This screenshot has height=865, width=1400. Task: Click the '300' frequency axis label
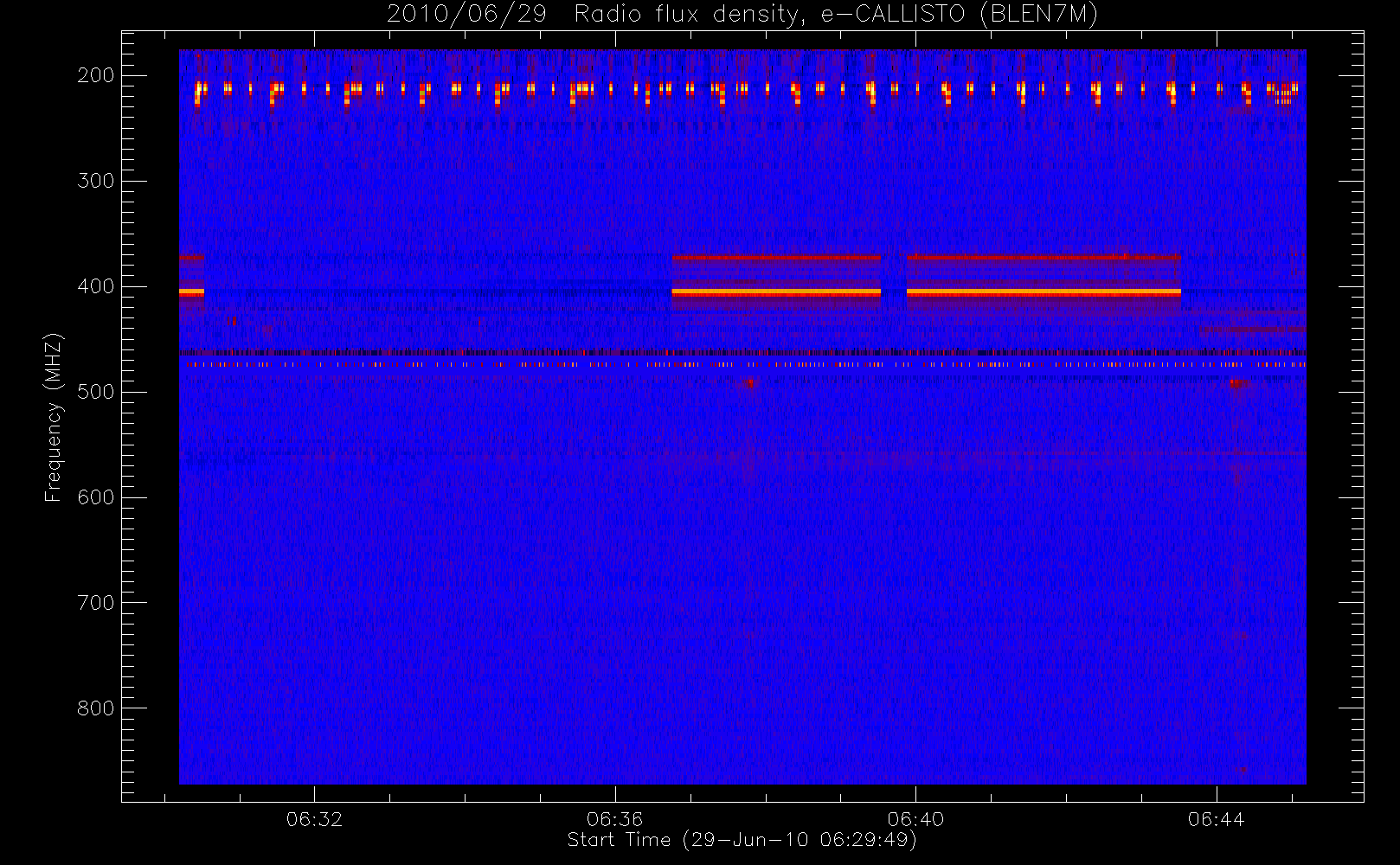(x=96, y=181)
